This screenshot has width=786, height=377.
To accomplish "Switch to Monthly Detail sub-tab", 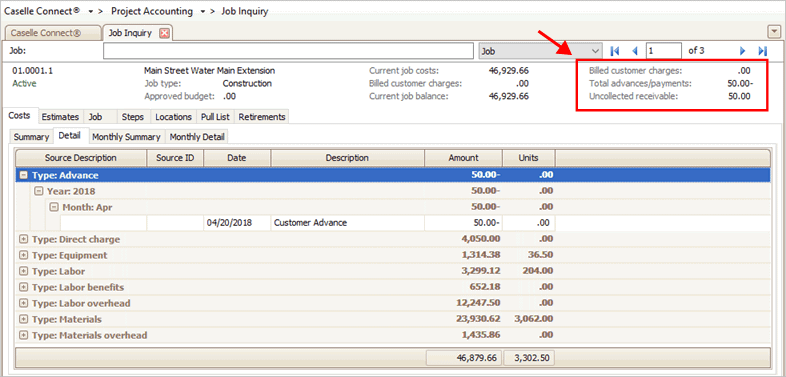I will [197, 137].
